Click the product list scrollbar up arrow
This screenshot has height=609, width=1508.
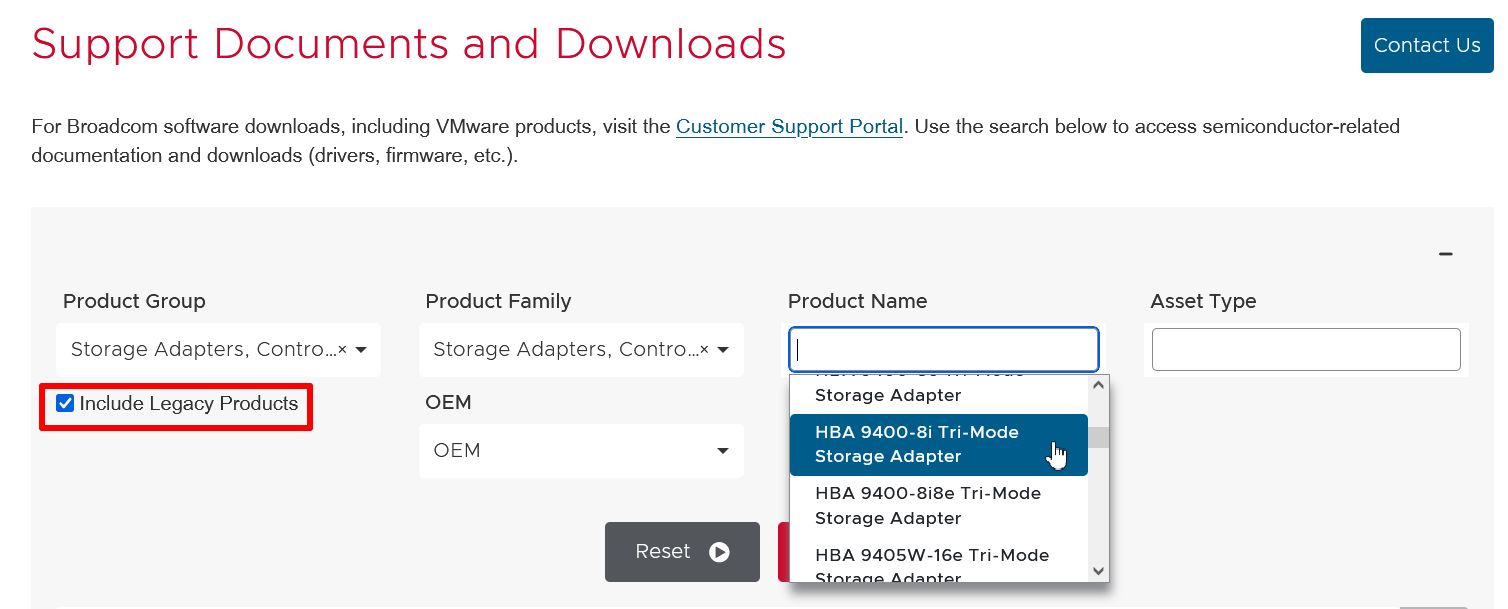click(1098, 385)
